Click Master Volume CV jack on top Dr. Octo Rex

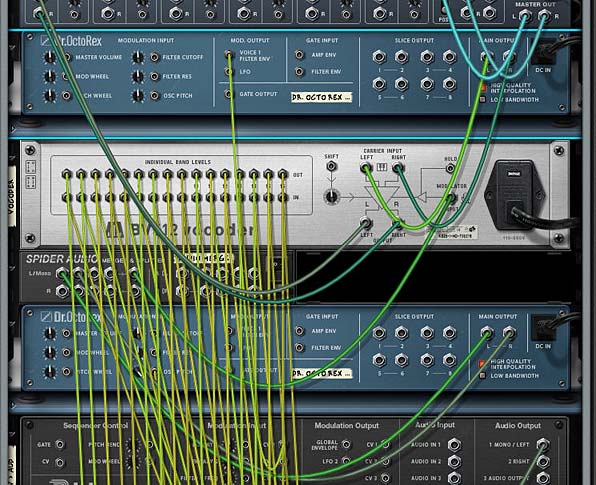pyautogui.click(x=67, y=57)
